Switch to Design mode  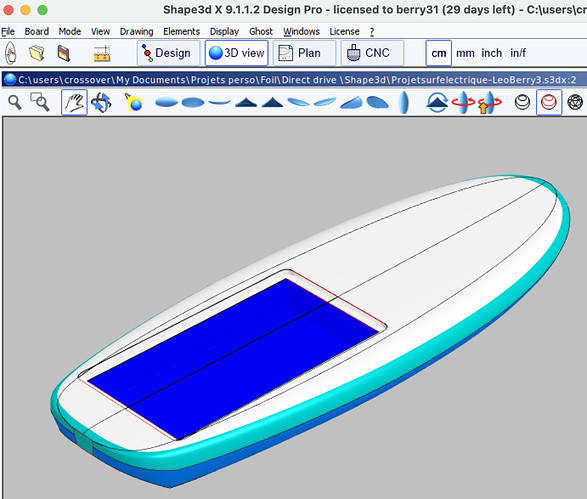pos(168,53)
